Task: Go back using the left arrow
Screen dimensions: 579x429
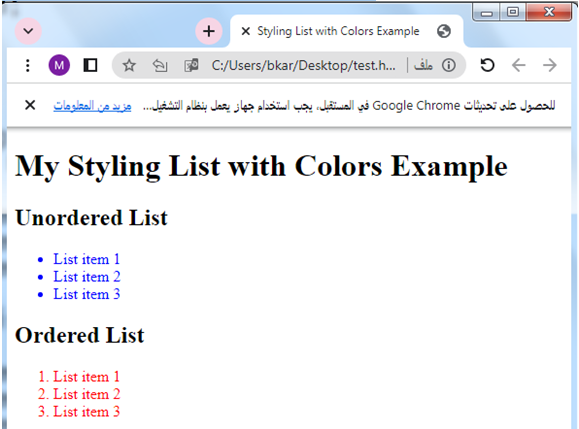Action: pyautogui.click(x=518, y=65)
